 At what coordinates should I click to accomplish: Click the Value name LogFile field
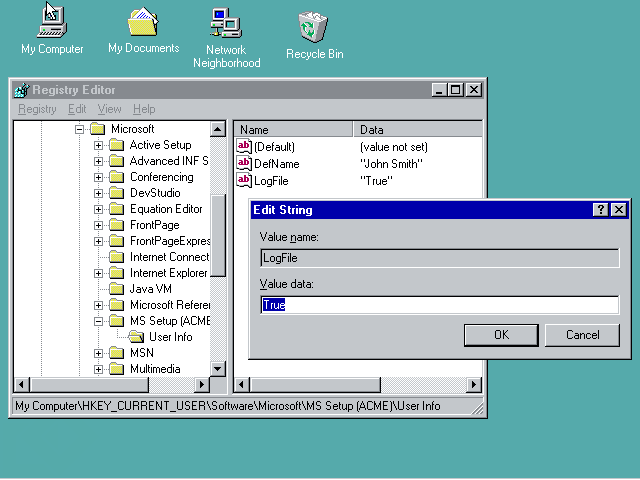click(x=440, y=258)
